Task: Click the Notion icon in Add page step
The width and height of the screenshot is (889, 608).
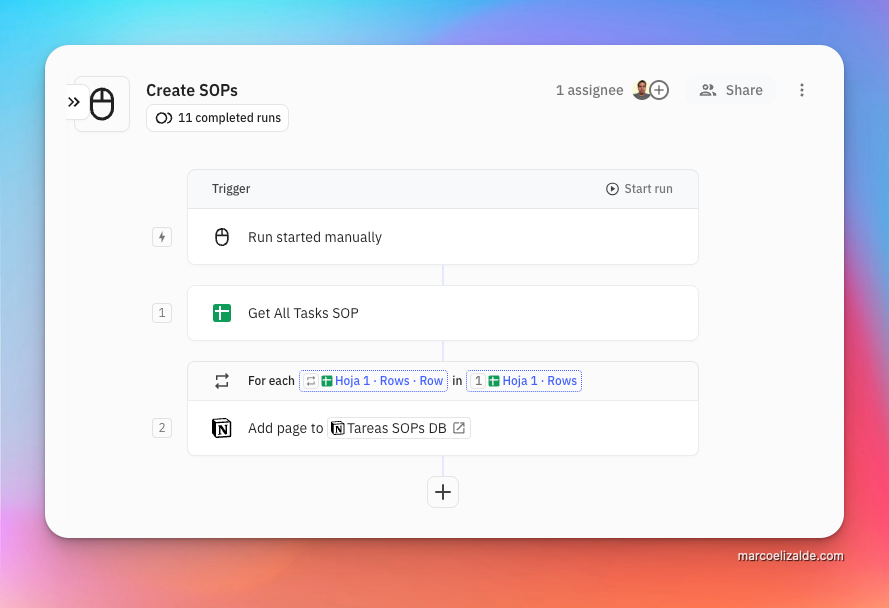Action: 222,428
